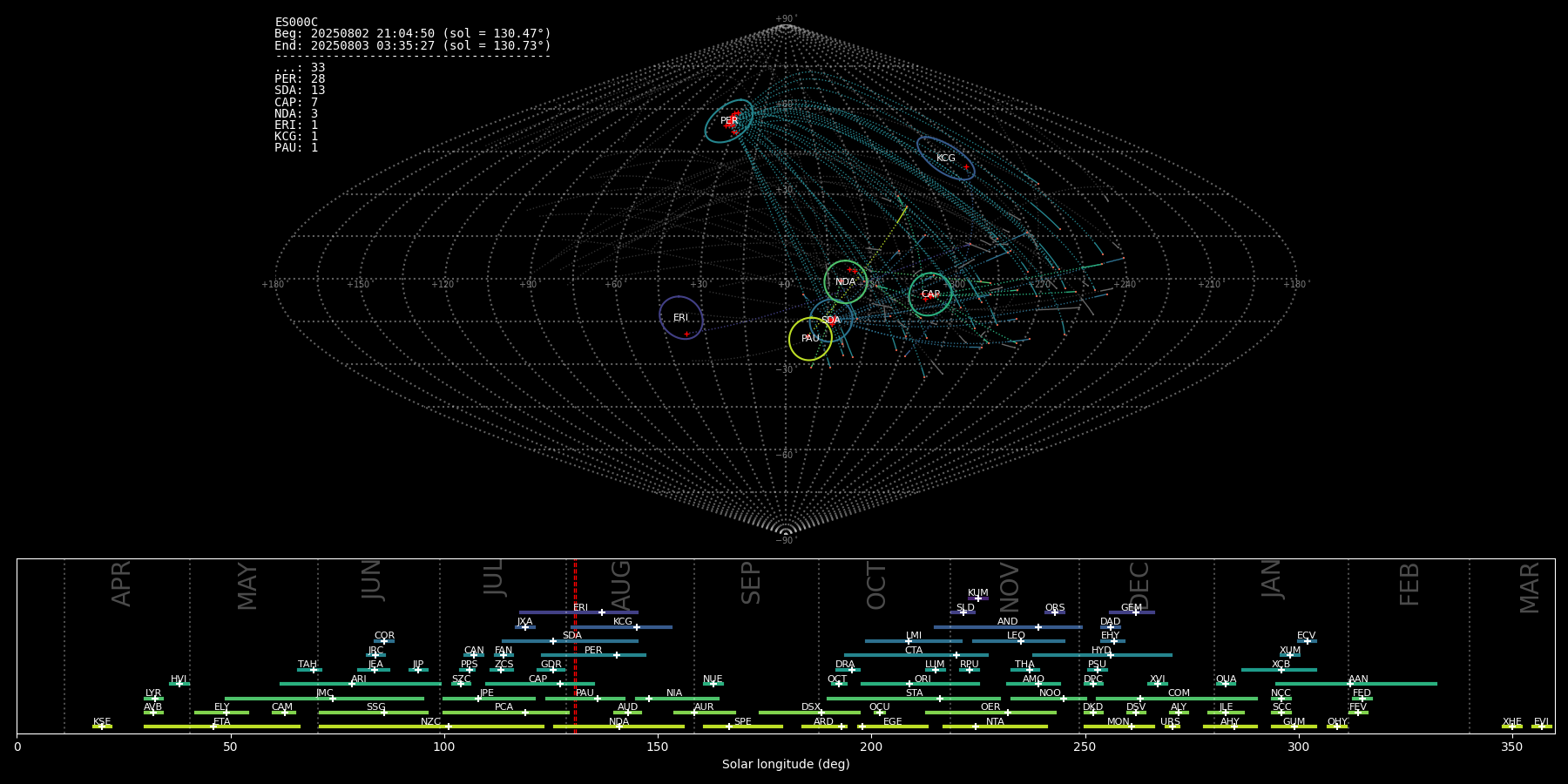Click the KCG shower bar in timeline
The height and width of the screenshot is (784, 1568).
click(x=621, y=627)
